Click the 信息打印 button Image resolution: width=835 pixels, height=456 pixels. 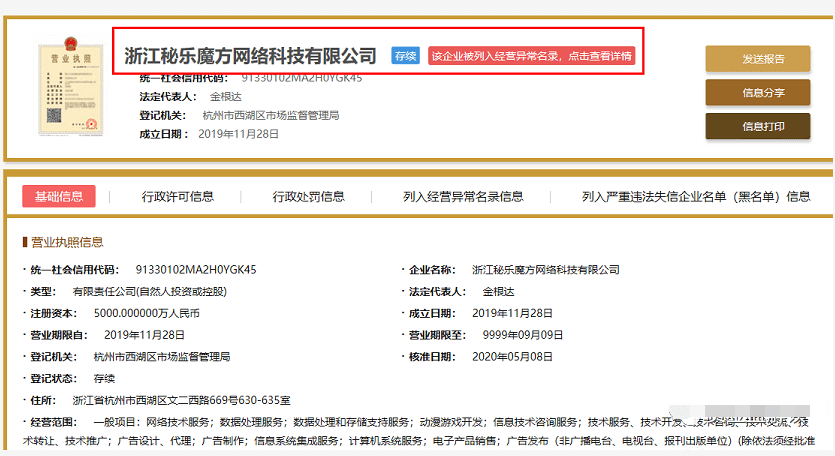pos(763,126)
